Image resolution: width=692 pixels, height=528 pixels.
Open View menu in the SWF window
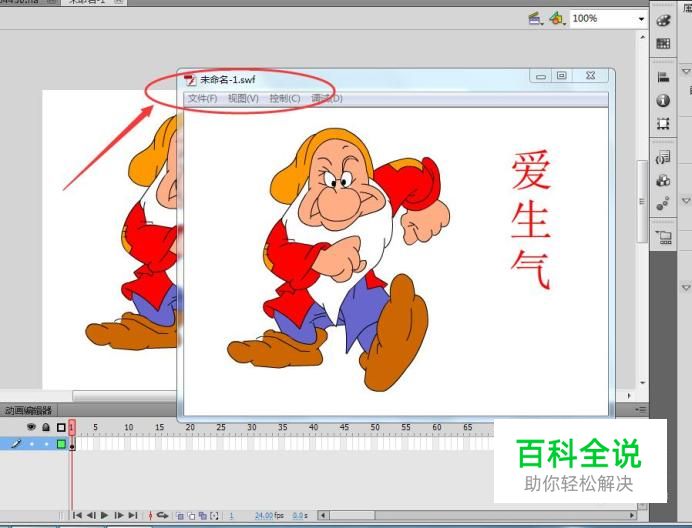[x=243, y=98]
